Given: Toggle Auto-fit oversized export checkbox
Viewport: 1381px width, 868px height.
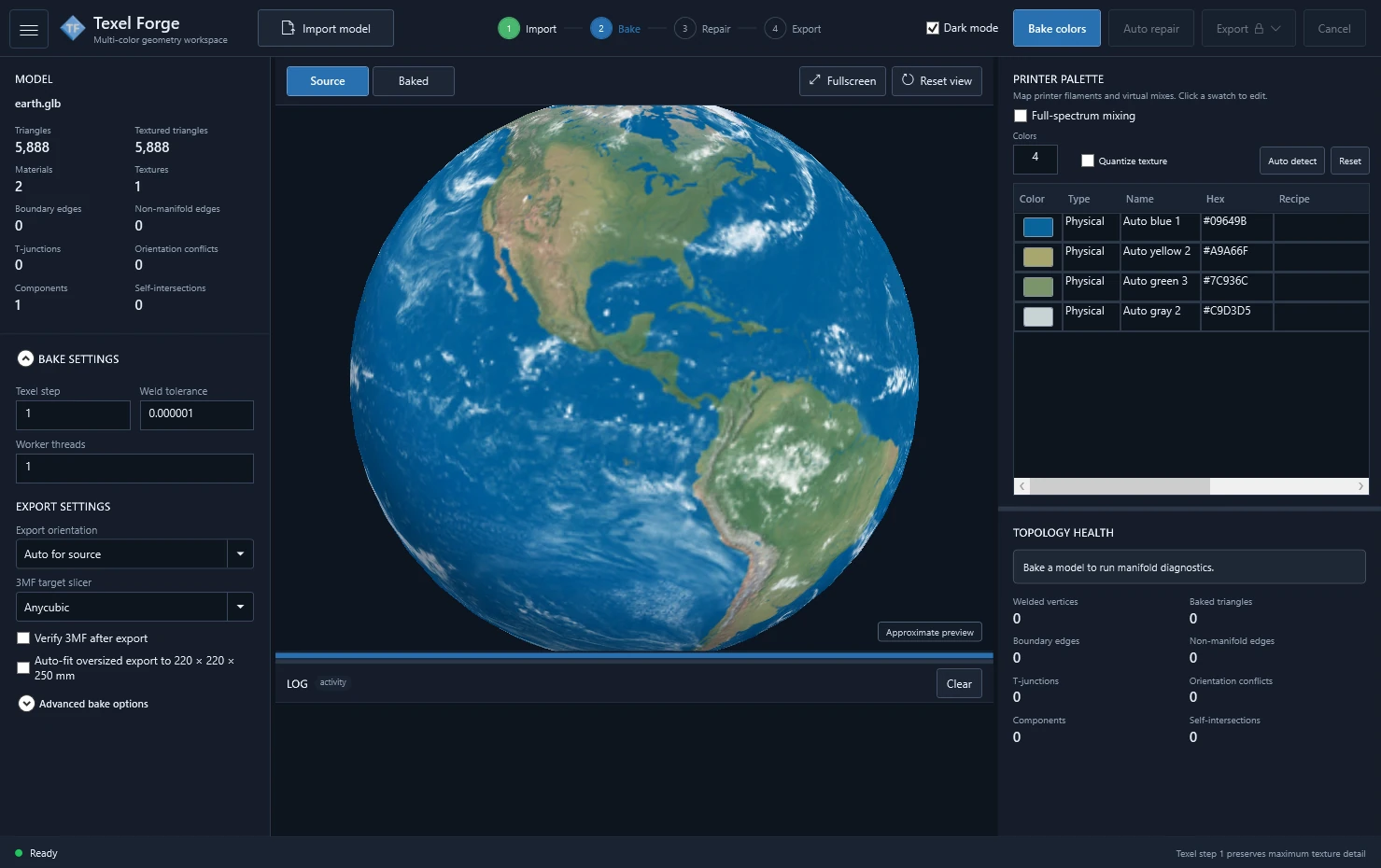Looking at the screenshot, I should pyautogui.click(x=23, y=668).
